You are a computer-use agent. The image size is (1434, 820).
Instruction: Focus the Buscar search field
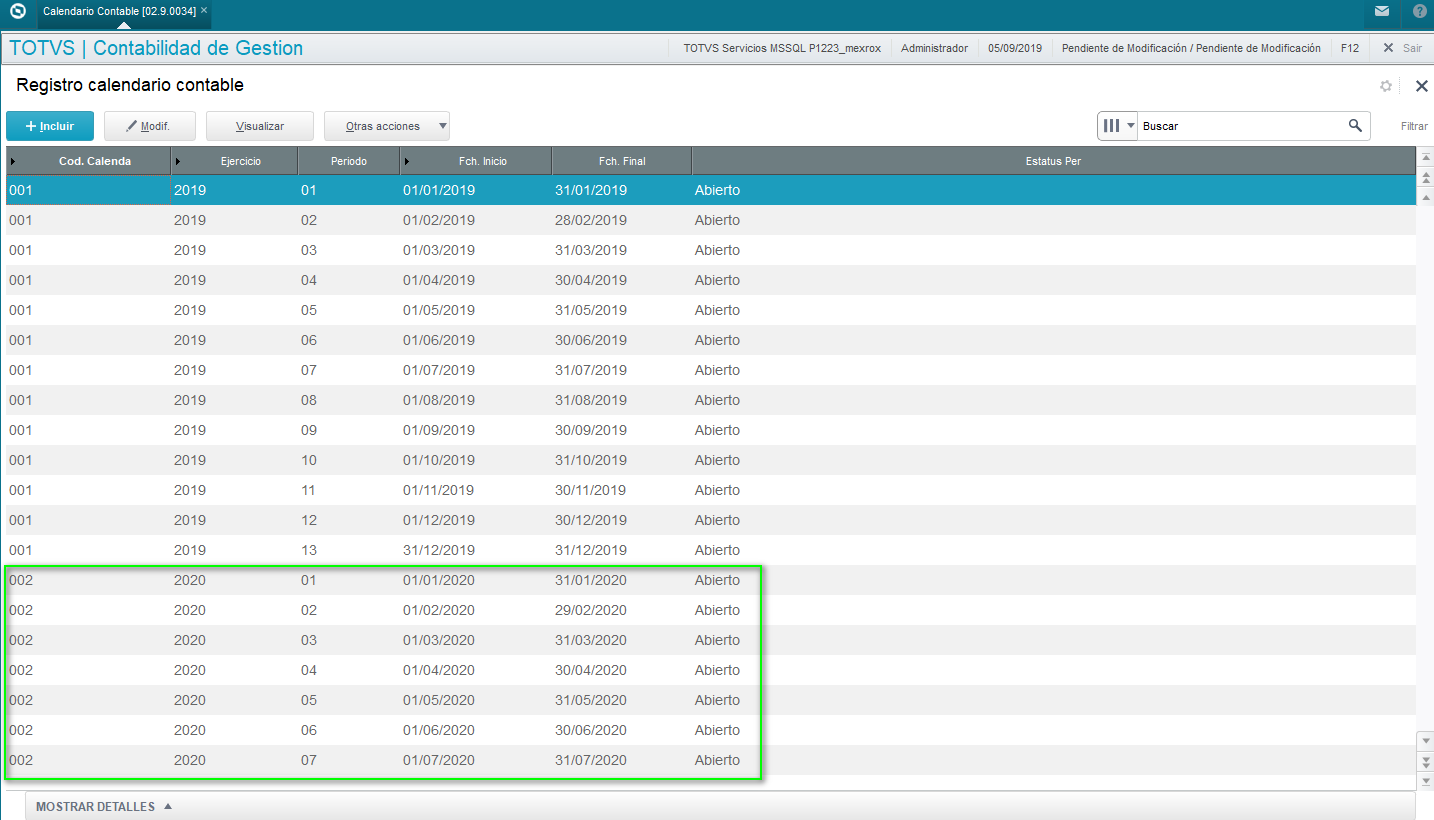[1241, 126]
